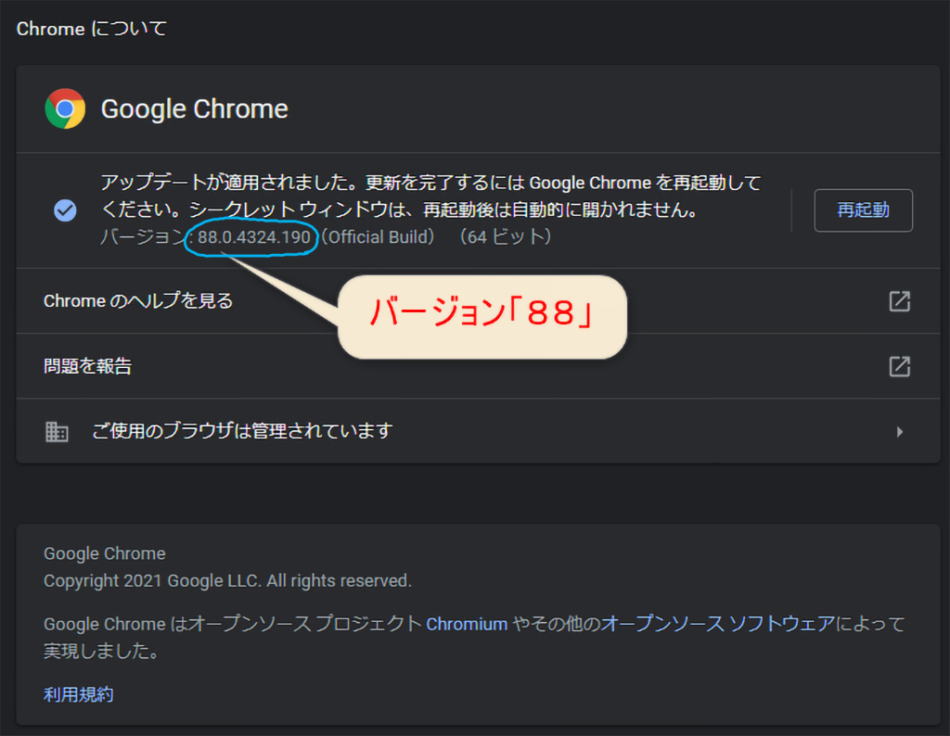
Task: Click external-link icon beside Chrome help
Action: pos(899,301)
